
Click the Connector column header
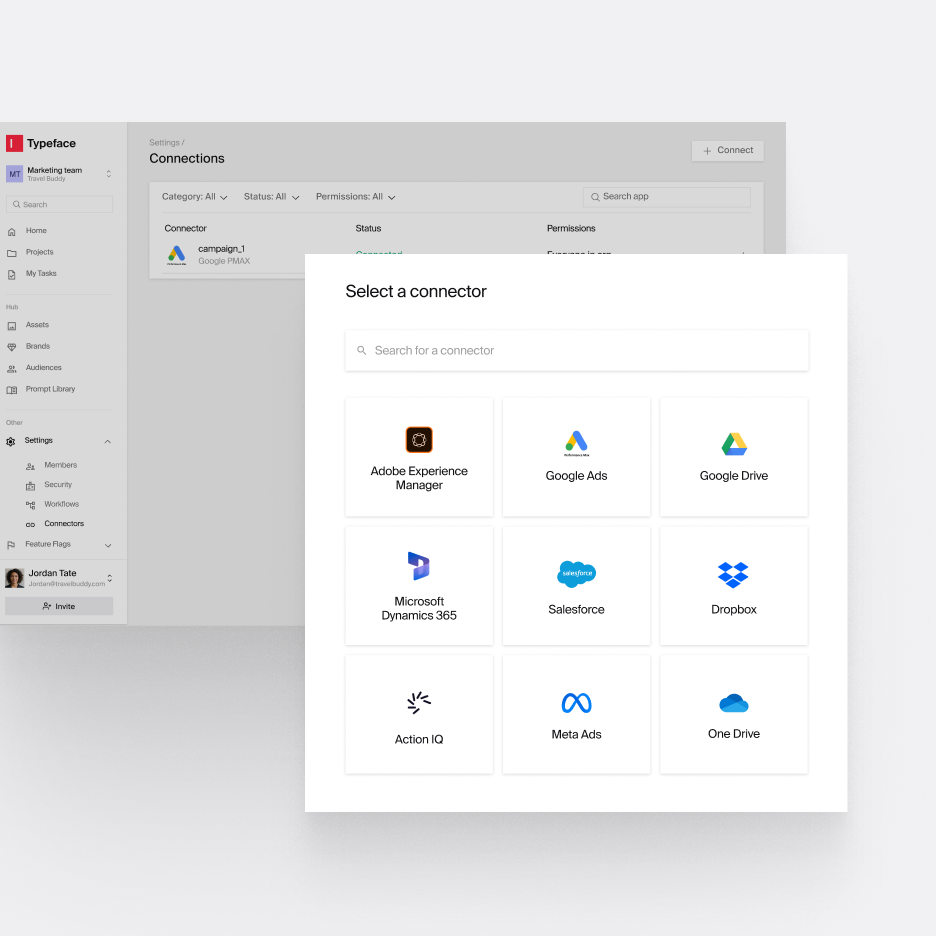click(185, 229)
